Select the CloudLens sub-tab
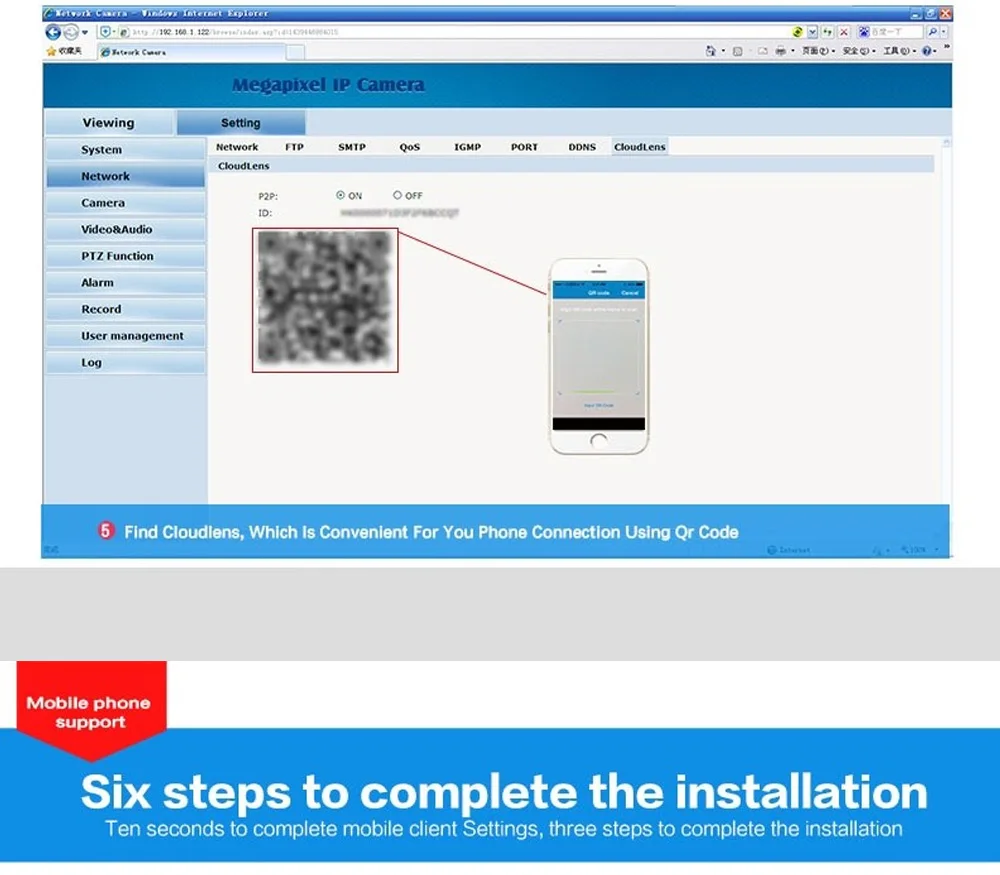The height and width of the screenshot is (875, 1000). click(640, 147)
